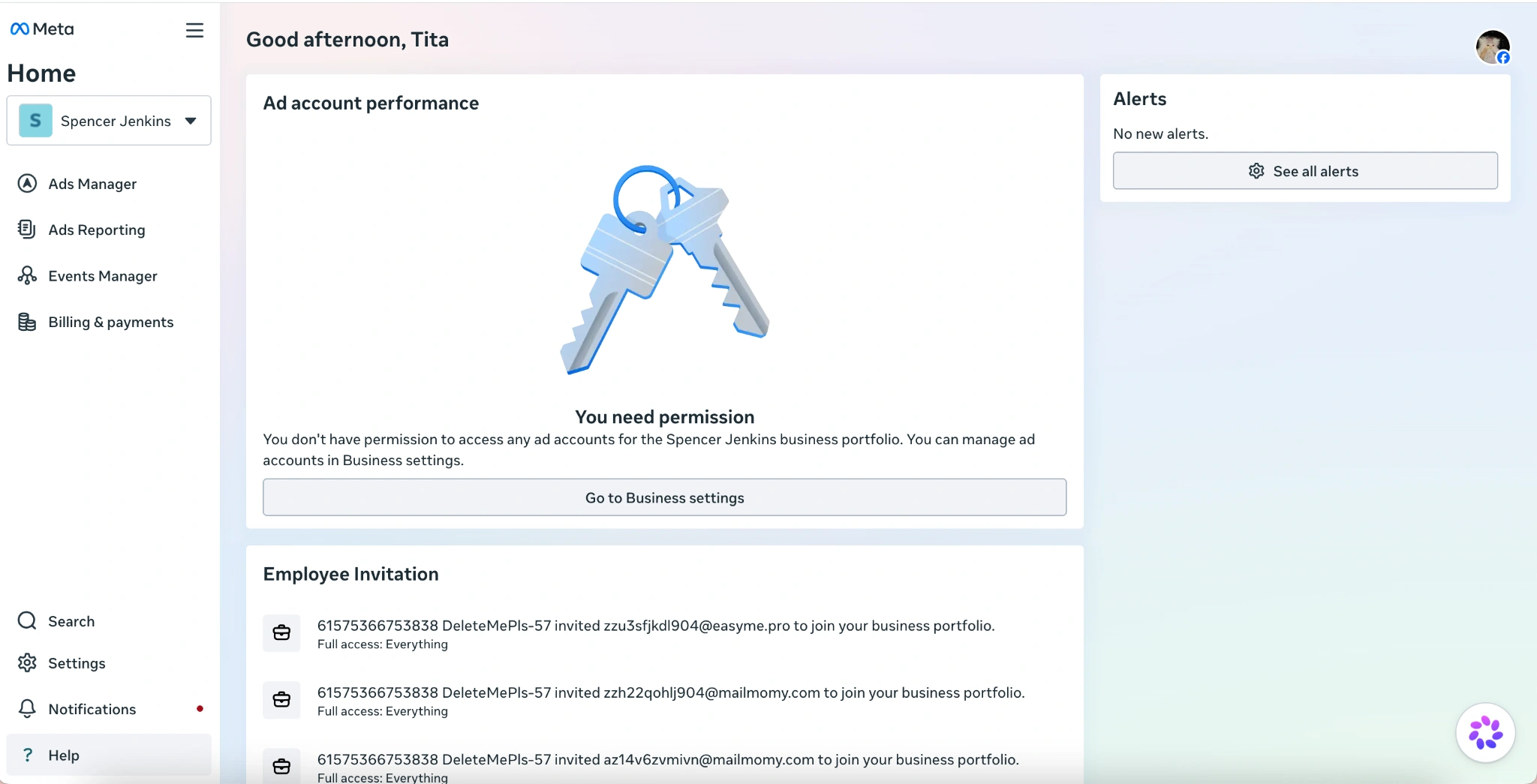Go to Ads Reporting
The height and width of the screenshot is (784, 1537).
pyautogui.click(x=109, y=230)
